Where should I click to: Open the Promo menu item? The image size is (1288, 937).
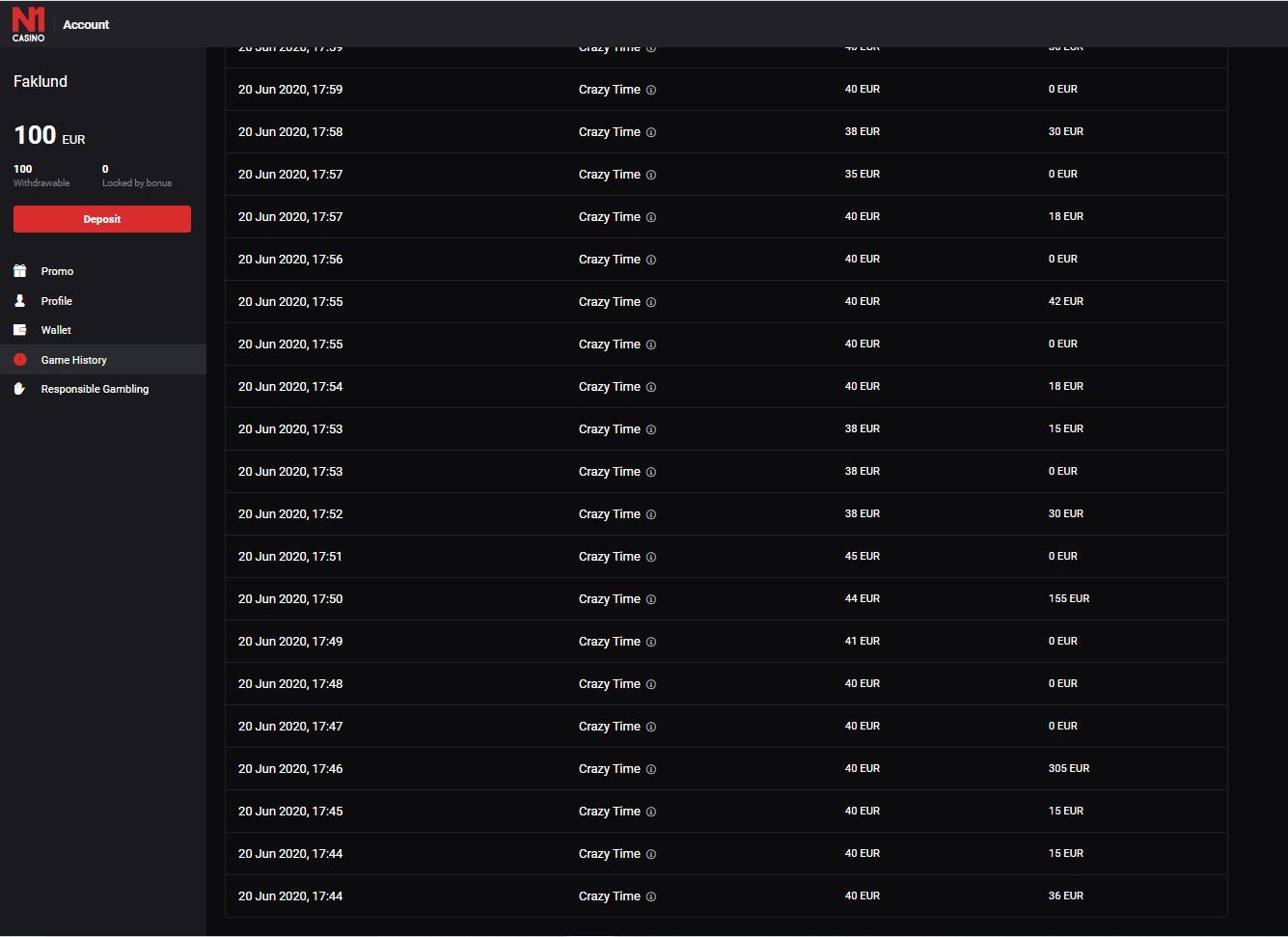57,271
